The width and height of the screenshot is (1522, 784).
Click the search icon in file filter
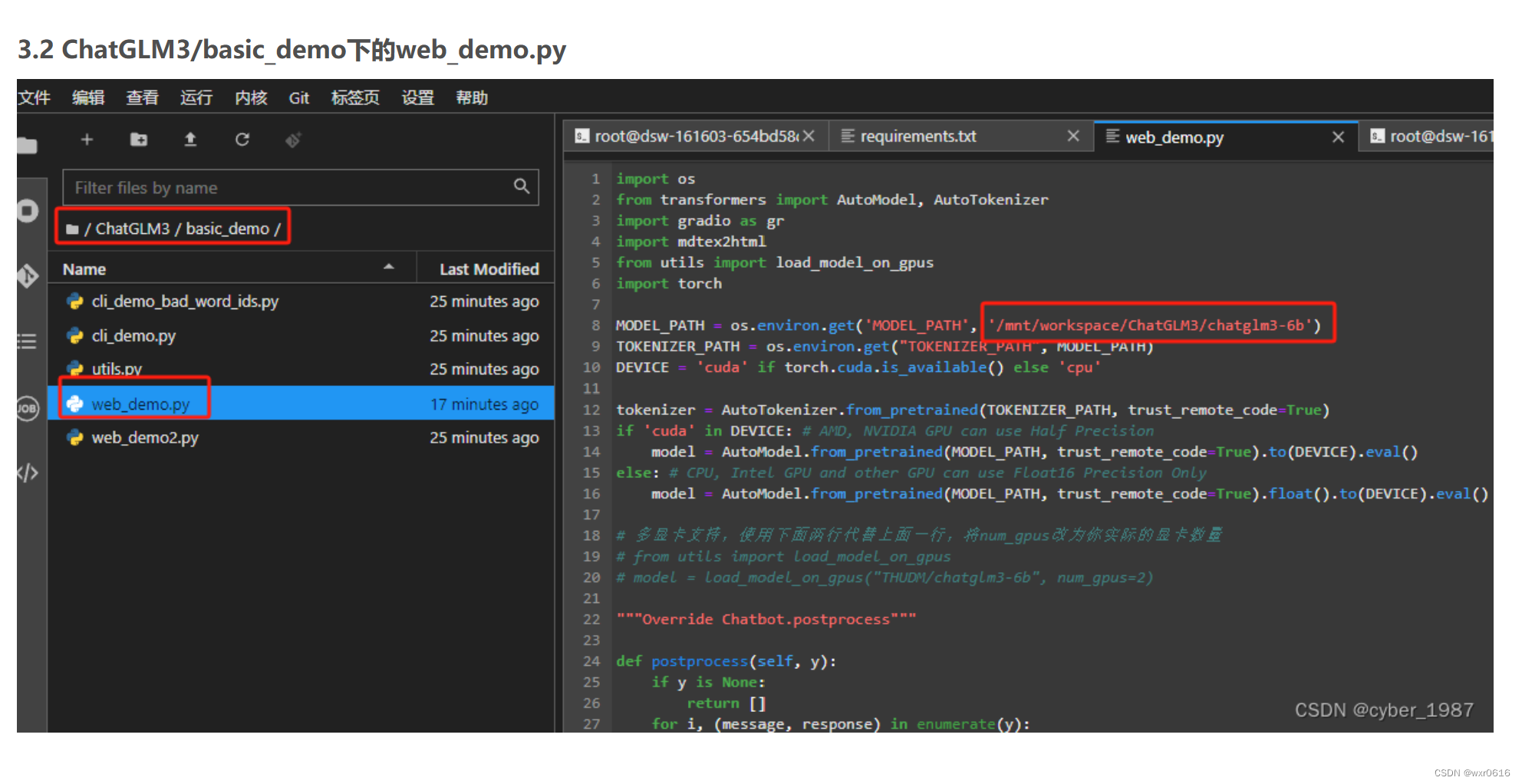522,186
